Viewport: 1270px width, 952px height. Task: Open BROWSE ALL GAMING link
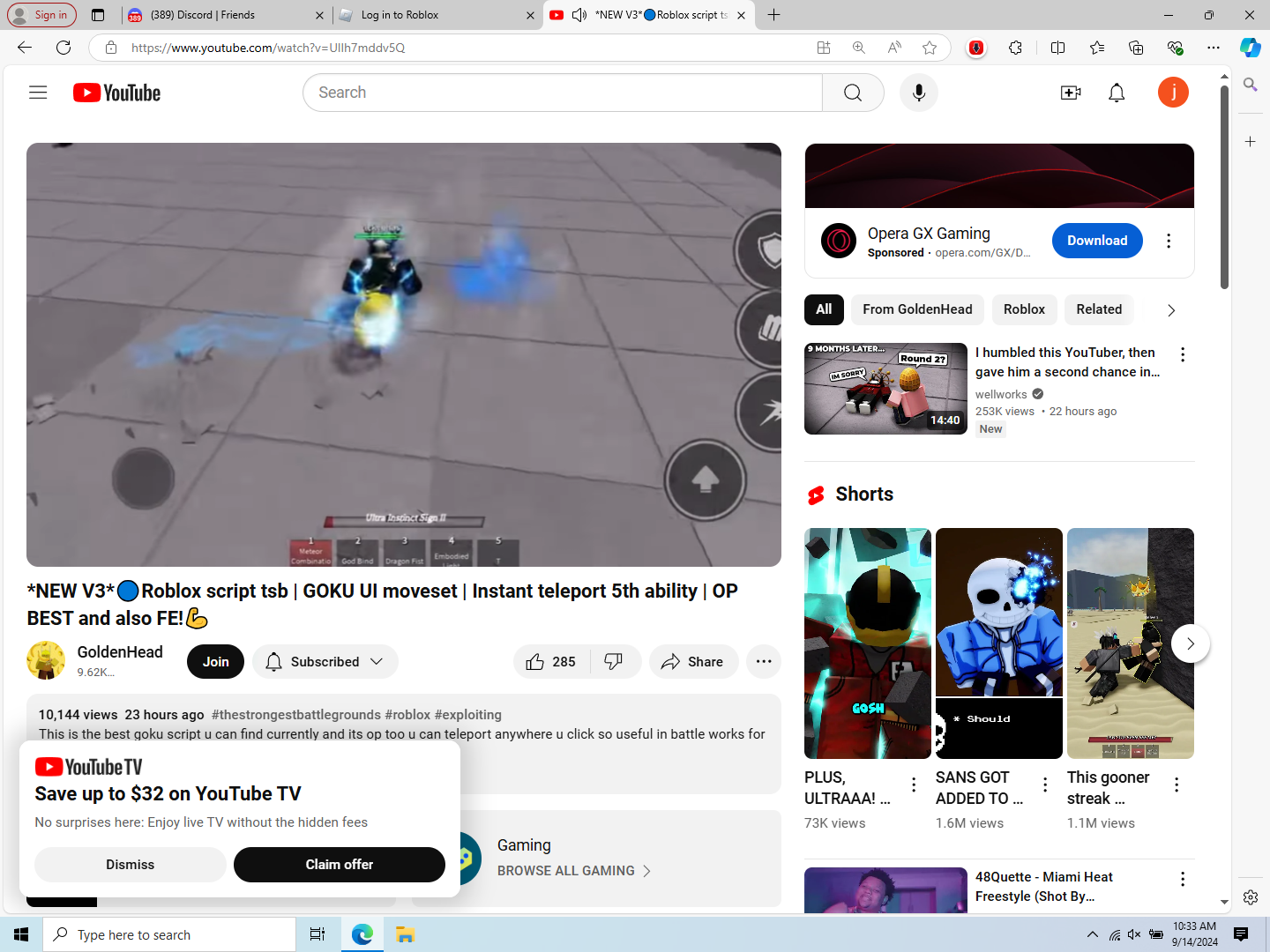click(x=574, y=871)
